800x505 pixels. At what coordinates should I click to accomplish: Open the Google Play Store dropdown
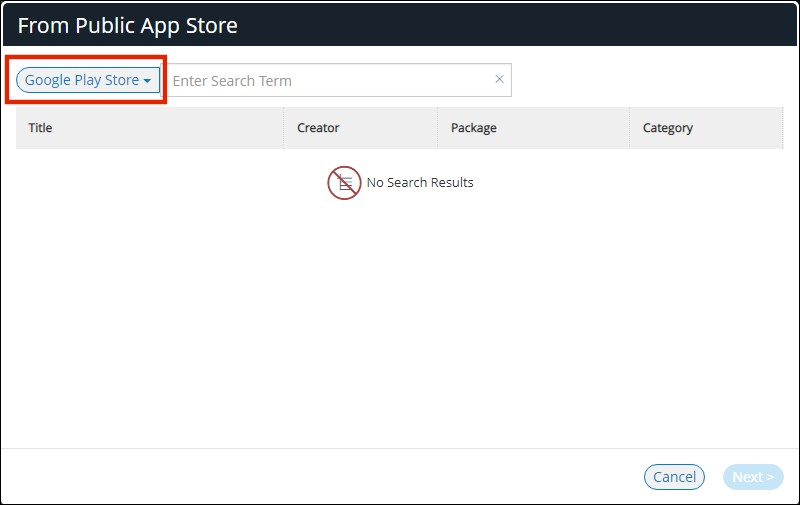click(x=88, y=80)
